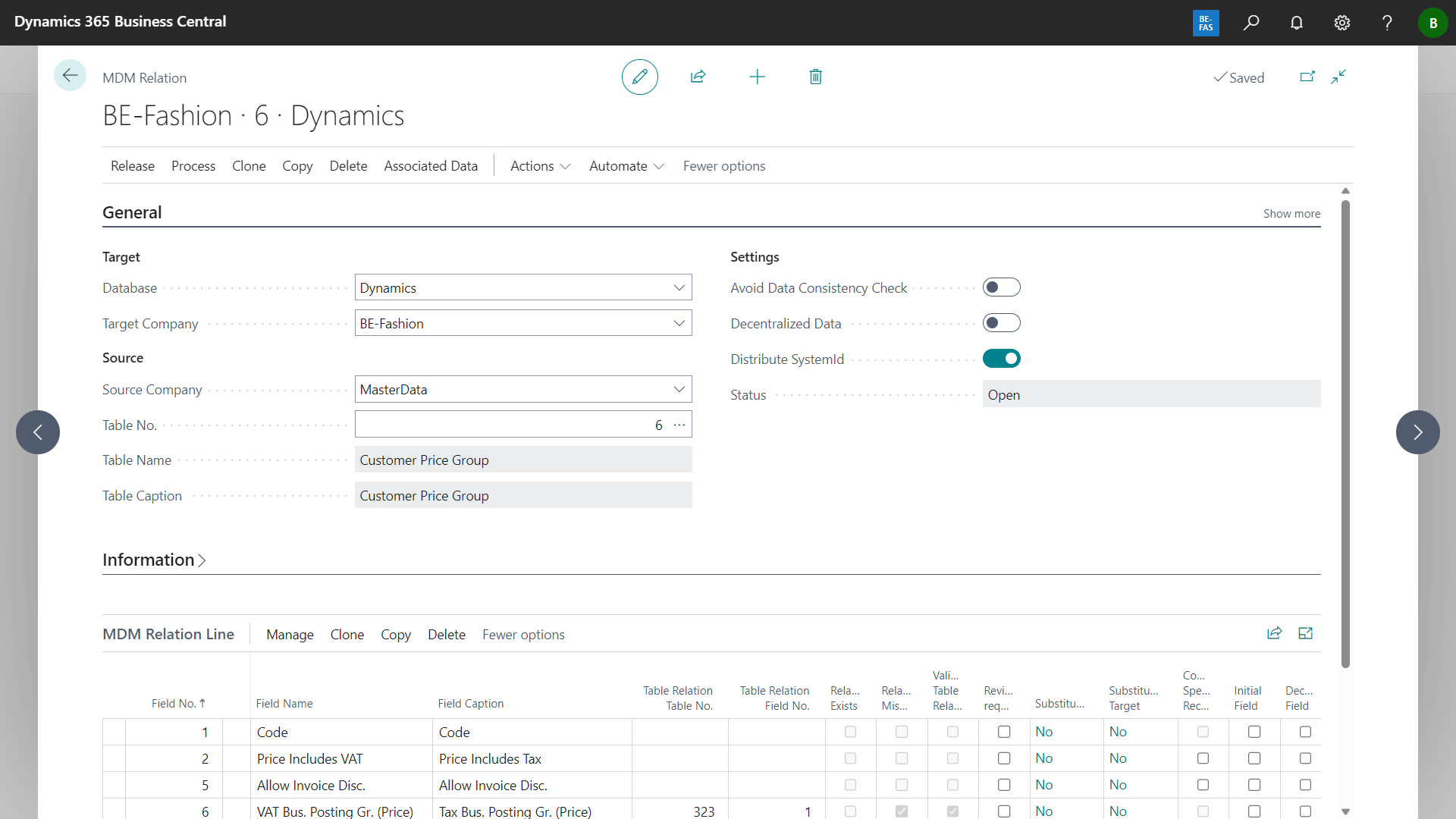Open the Target Company dropdown
The width and height of the screenshot is (1456, 819).
coord(679,323)
